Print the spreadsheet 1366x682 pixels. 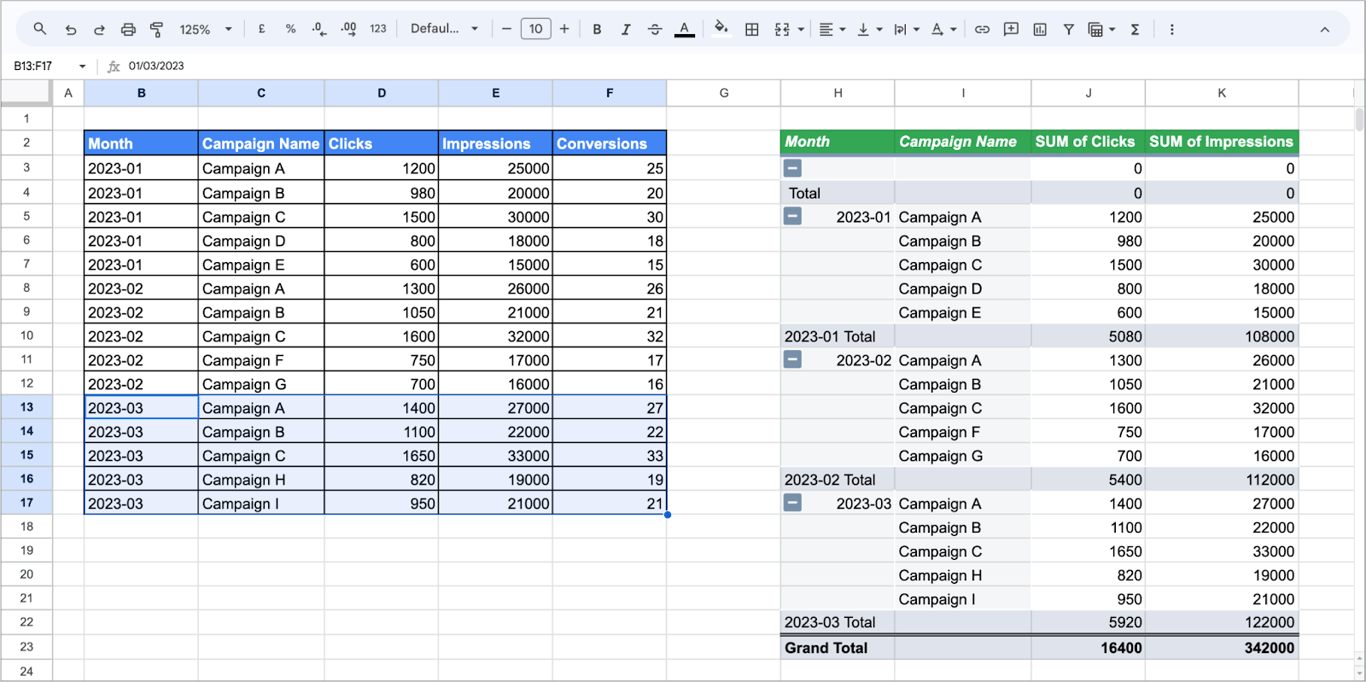(128, 29)
